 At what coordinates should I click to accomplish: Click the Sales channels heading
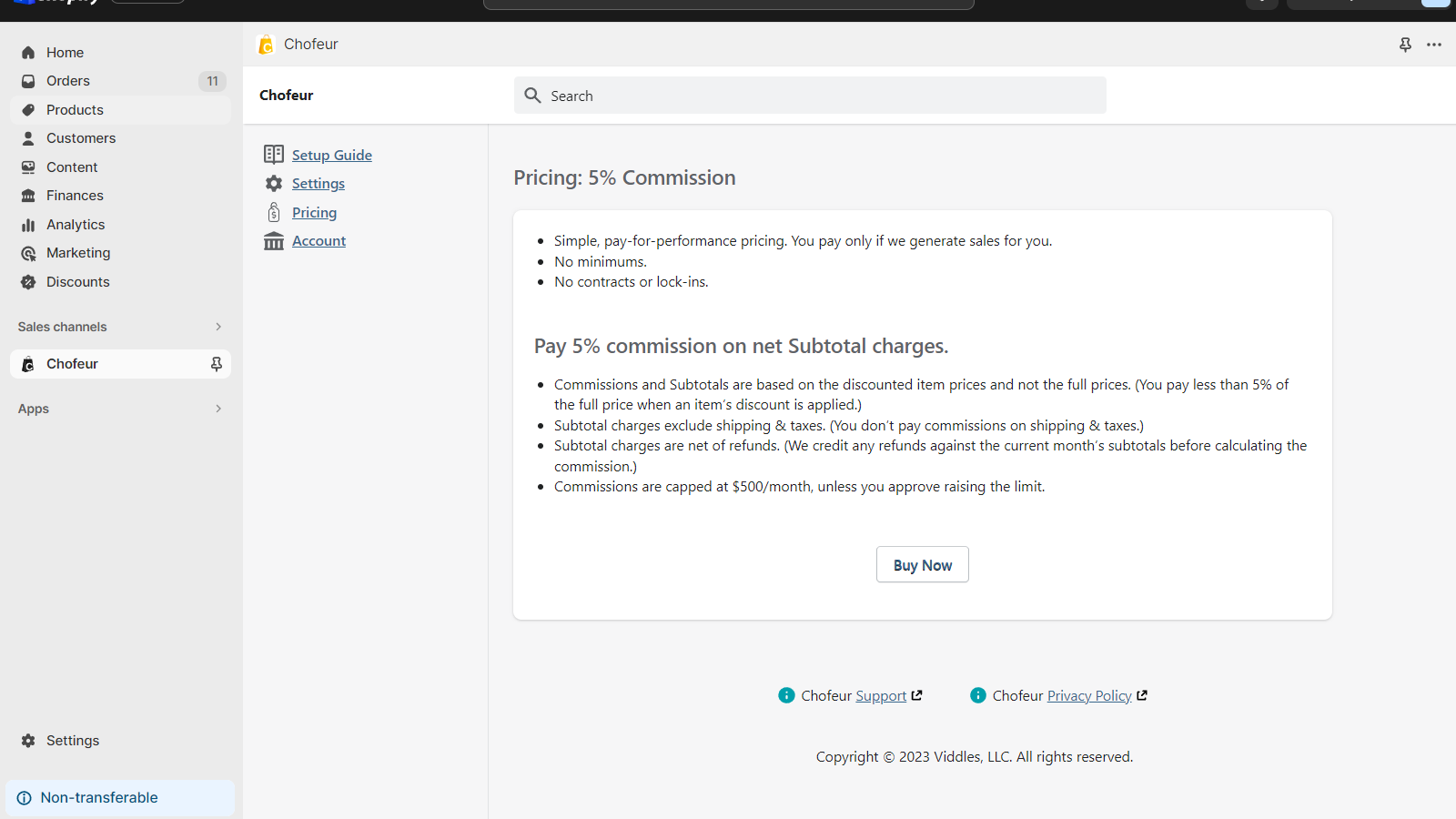62,327
